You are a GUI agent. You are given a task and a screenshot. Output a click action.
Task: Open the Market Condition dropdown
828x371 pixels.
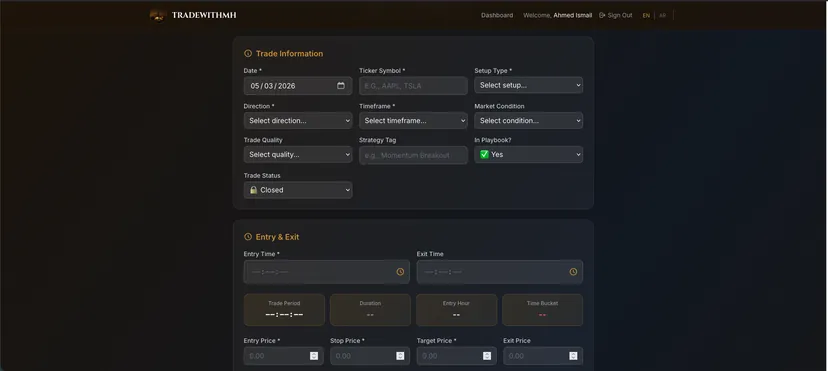pyautogui.click(x=529, y=120)
